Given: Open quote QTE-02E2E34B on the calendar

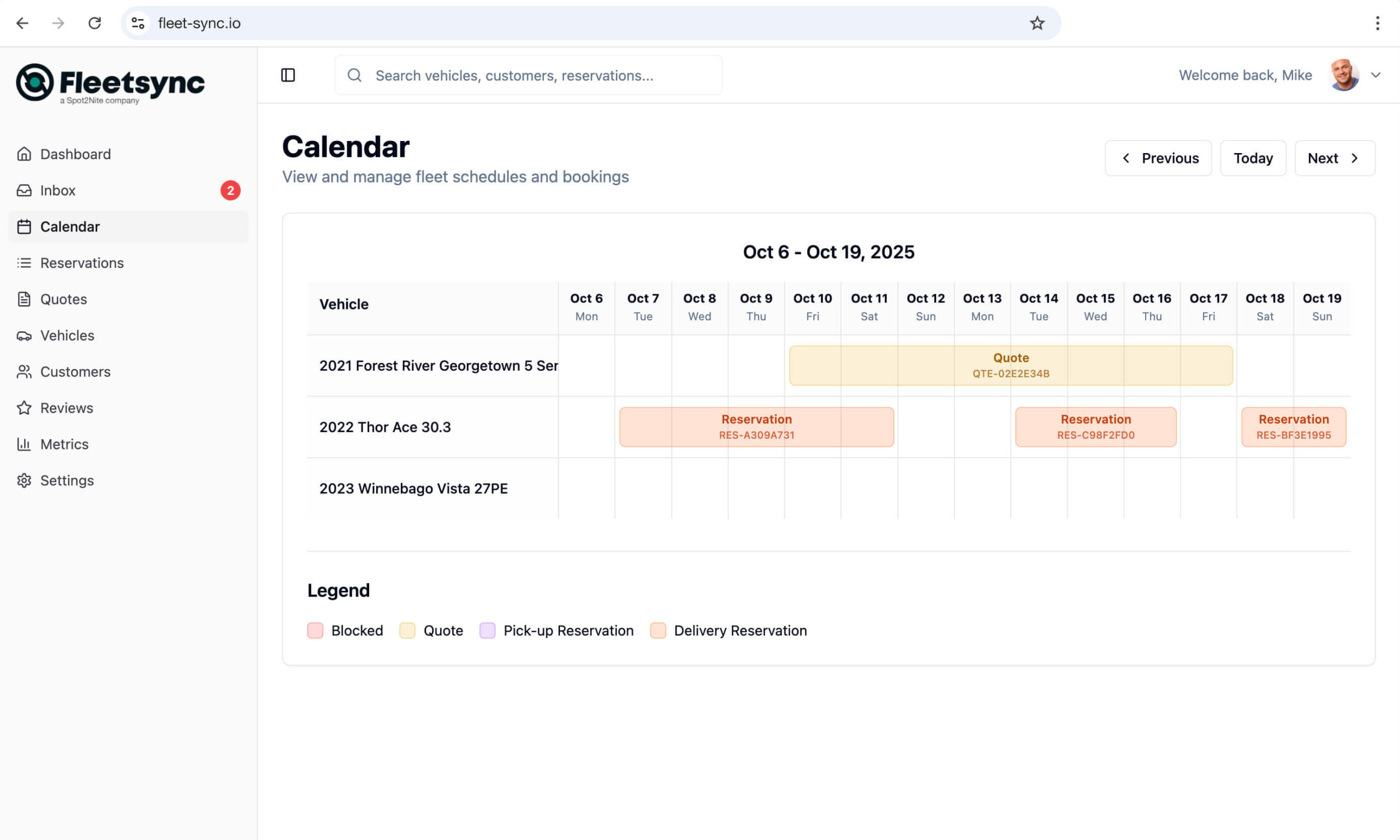Looking at the screenshot, I should 1011,365.
